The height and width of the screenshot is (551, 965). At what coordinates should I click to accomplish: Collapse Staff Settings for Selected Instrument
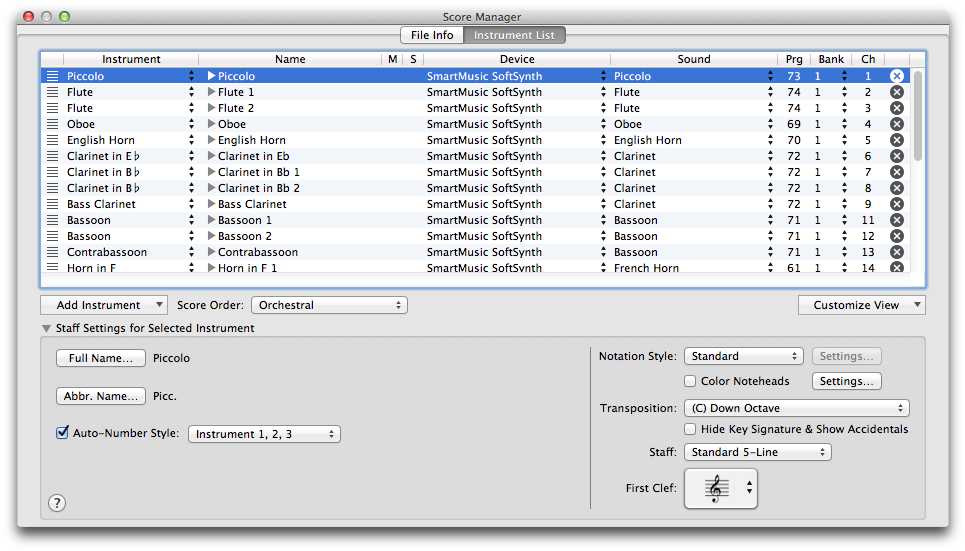(46, 329)
